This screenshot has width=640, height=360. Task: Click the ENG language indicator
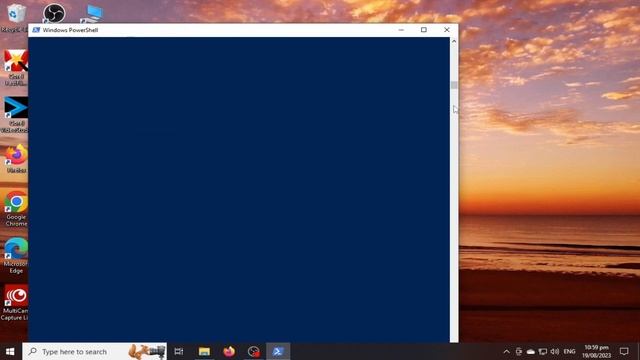(x=569, y=351)
